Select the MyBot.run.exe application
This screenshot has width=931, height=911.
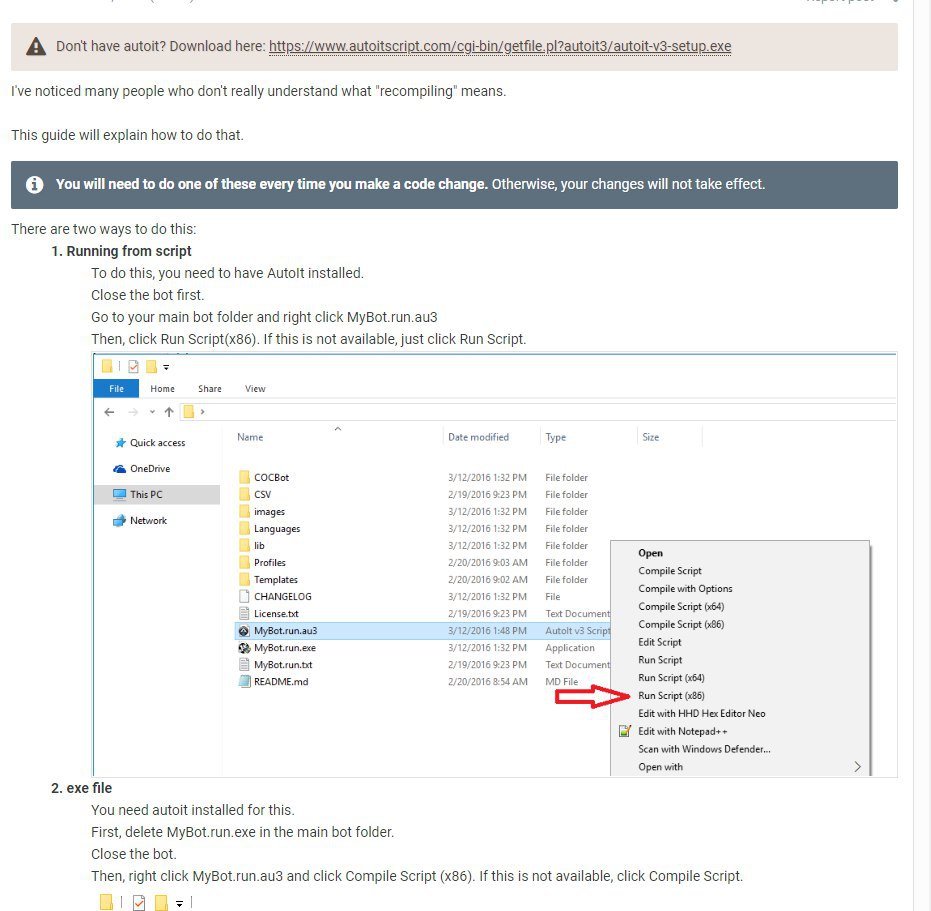[x=285, y=648]
